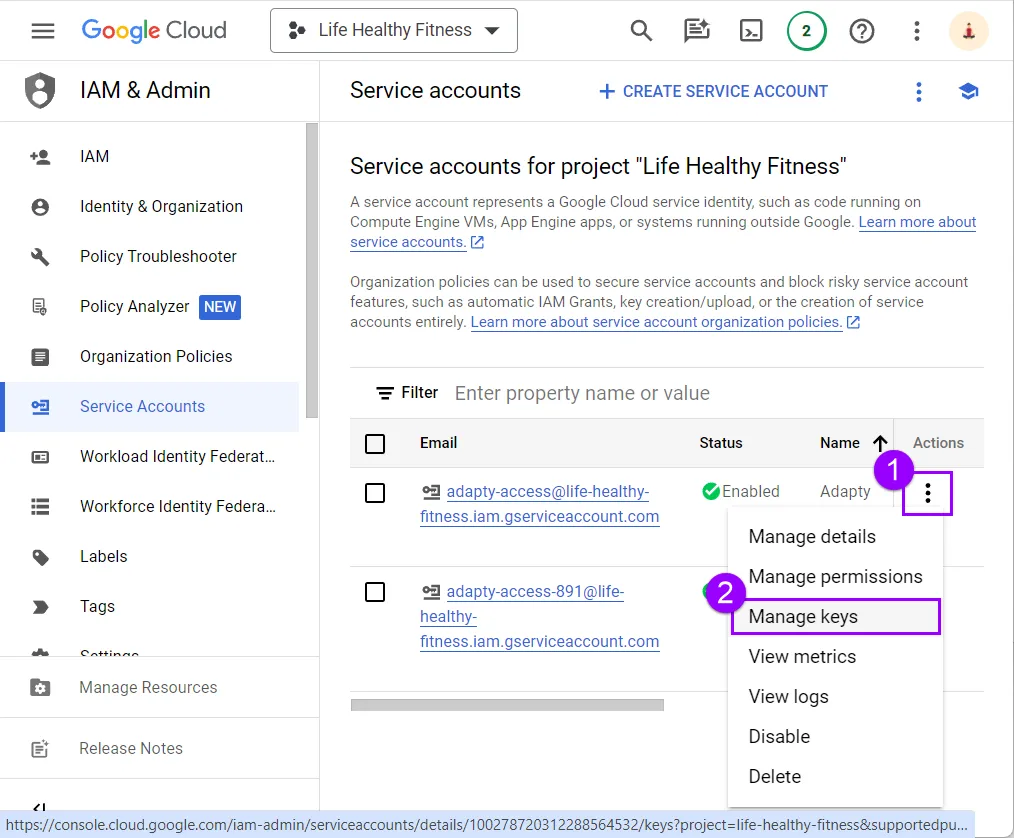Screen dimensions: 1014x838
Task: Activate Cloud Shell terminal icon
Action: 751,31
